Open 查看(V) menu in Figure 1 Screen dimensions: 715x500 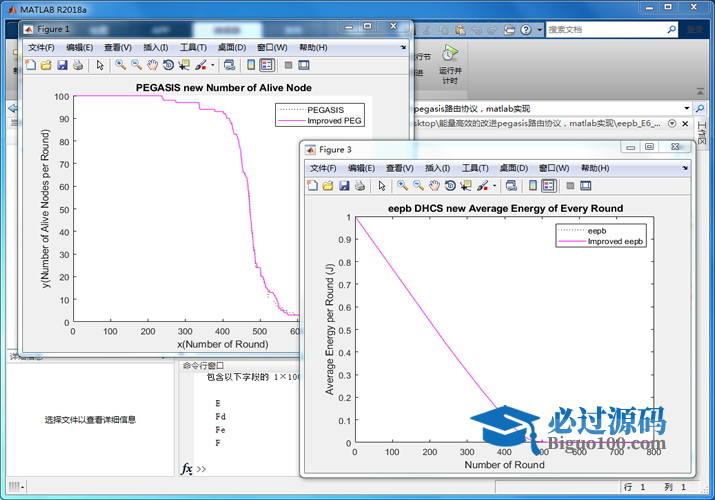tap(118, 47)
